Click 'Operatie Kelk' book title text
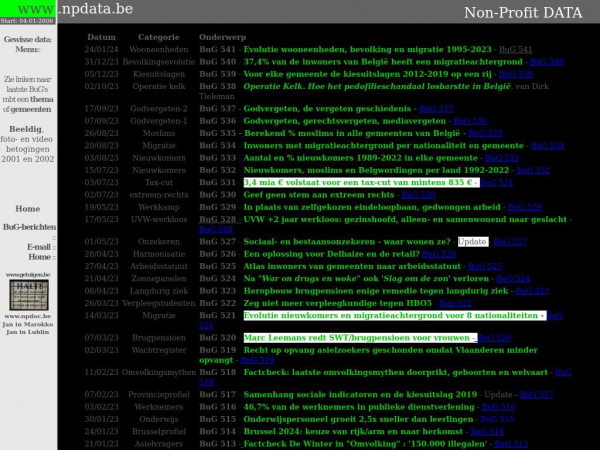Image resolution: width=600 pixels, height=450 pixels. (x=377, y=86)
